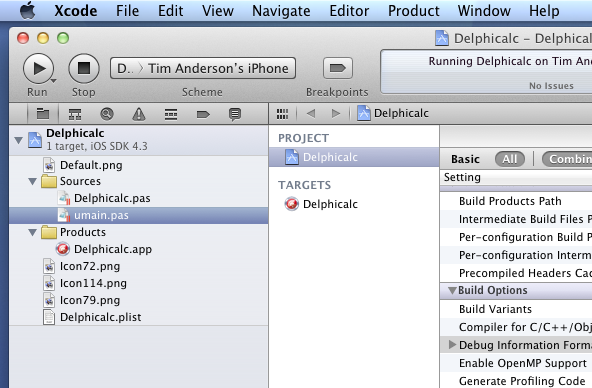Image resolution: width=592 pixels, height=388 pixels.
Task: Stop the running app with Stop button
Action: point(84,69)
